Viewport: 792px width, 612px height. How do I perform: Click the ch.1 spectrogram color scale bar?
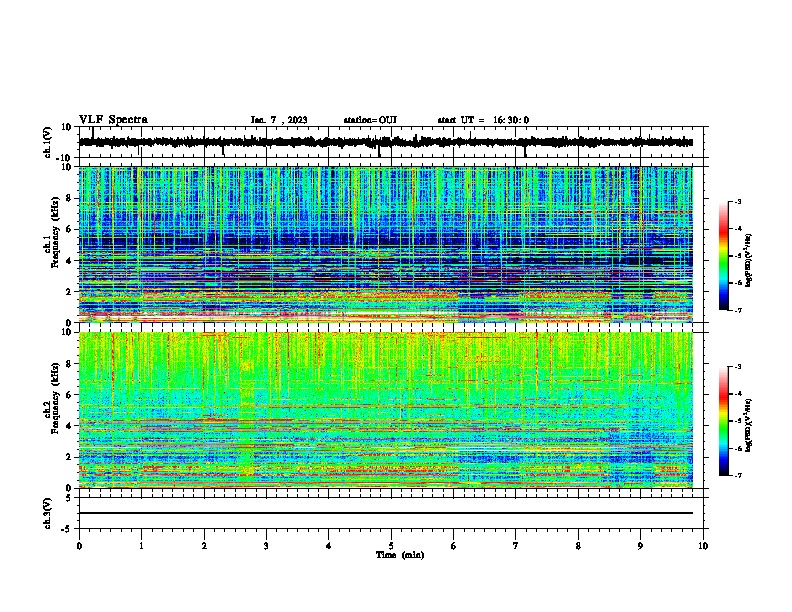pos(724,256)
